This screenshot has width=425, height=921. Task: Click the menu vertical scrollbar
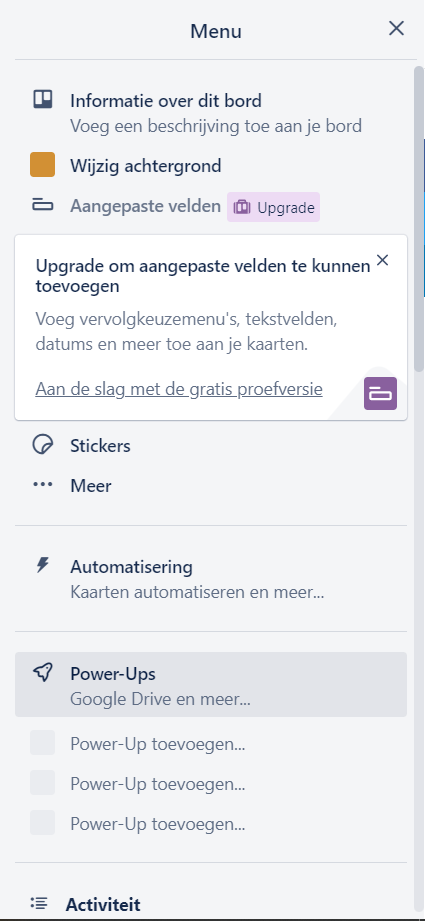click(419, 217)
